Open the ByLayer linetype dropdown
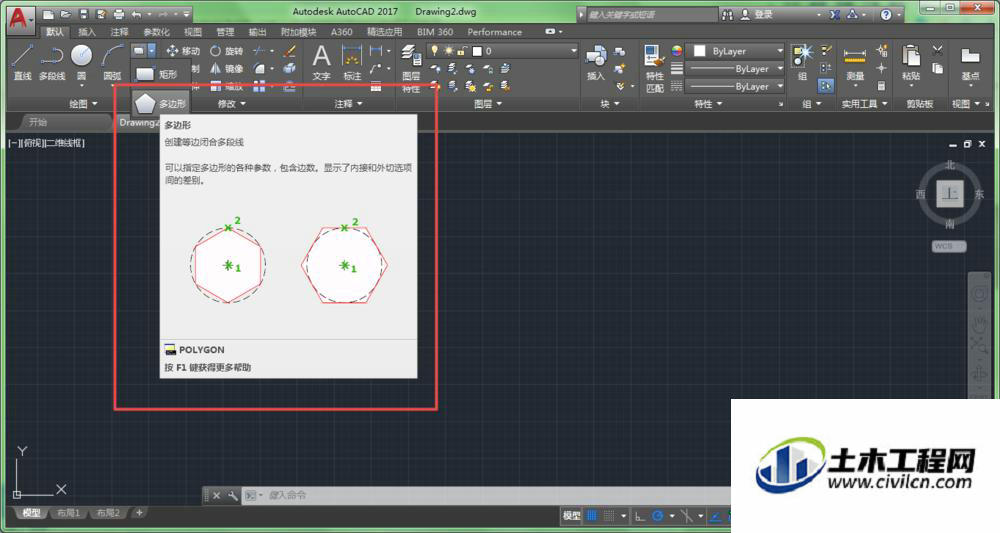Viewport: 1000px width, 533px height. (x=735, y=86)
